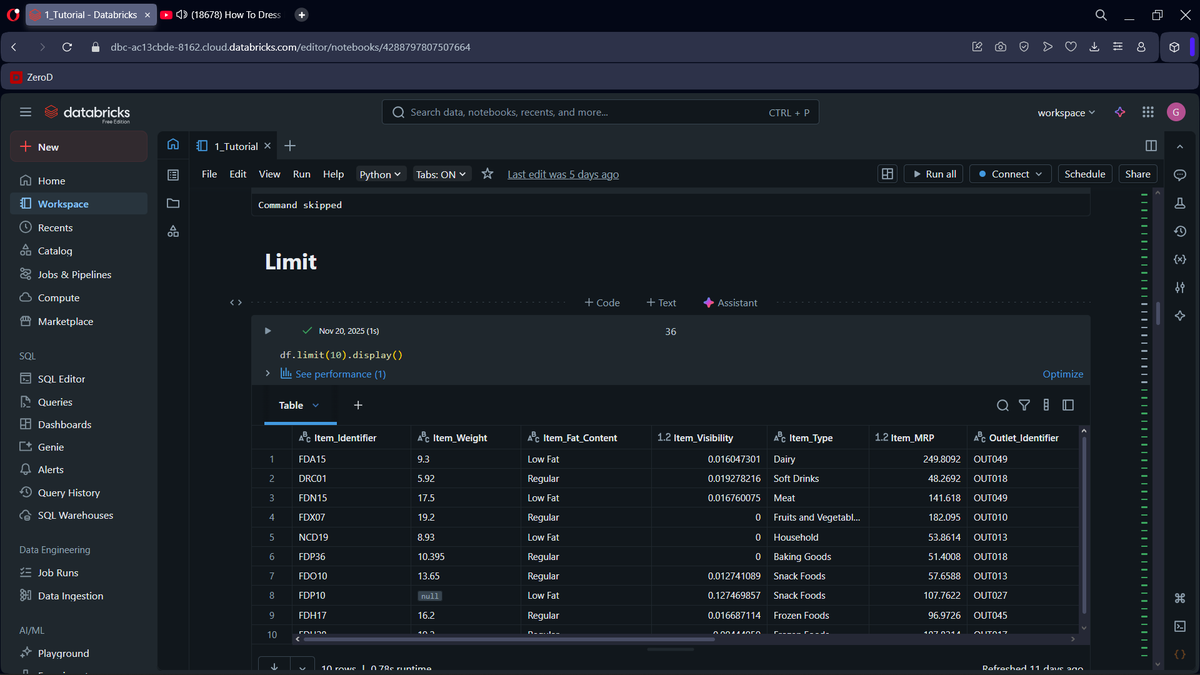Open the table column options icon
This screenshot has height=675, width=1200.
pos(1046,405)
